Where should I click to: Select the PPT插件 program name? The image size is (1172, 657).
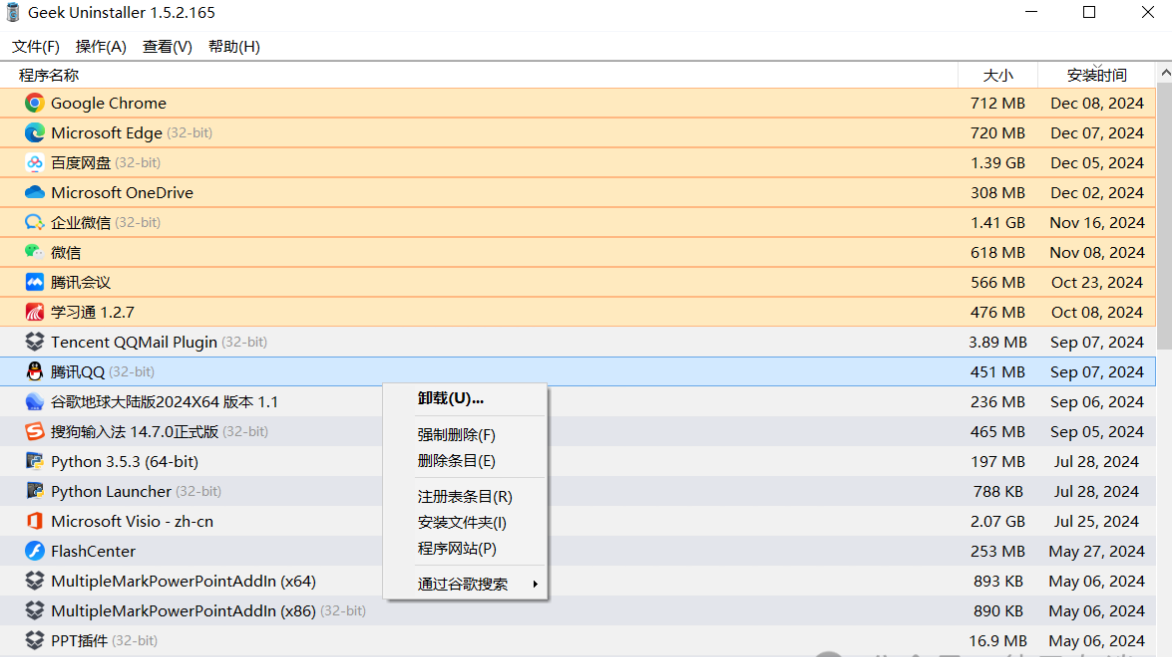pyautogui.click(x=79, y=641)
